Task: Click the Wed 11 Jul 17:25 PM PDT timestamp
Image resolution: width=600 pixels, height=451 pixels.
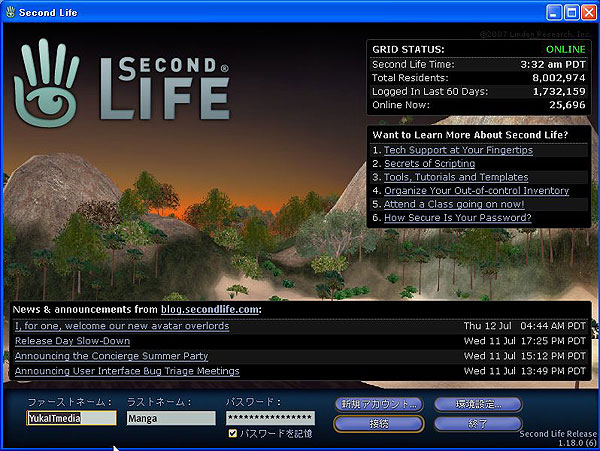Action: point(525,341)
